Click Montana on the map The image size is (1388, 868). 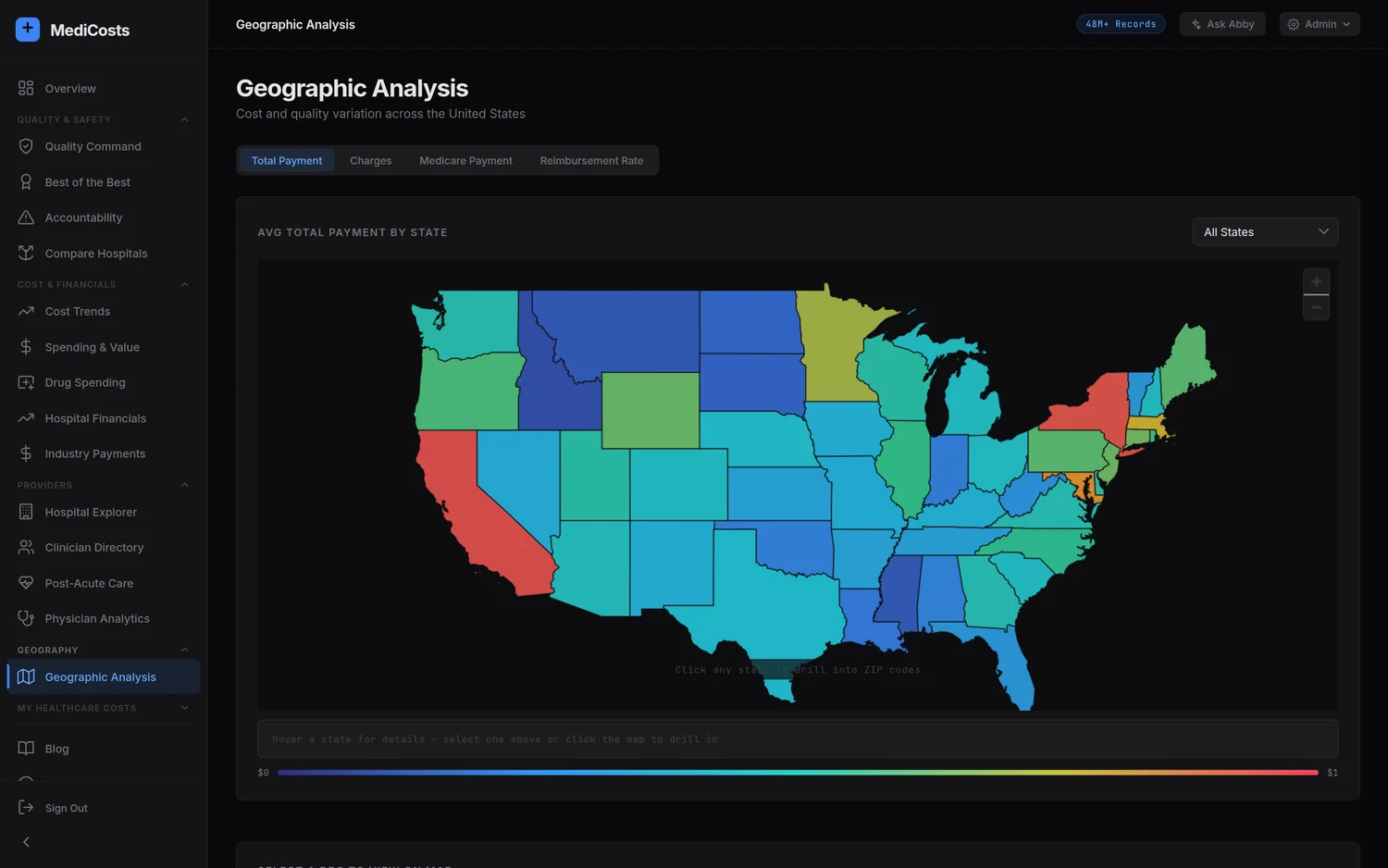[x=620, y=329]
